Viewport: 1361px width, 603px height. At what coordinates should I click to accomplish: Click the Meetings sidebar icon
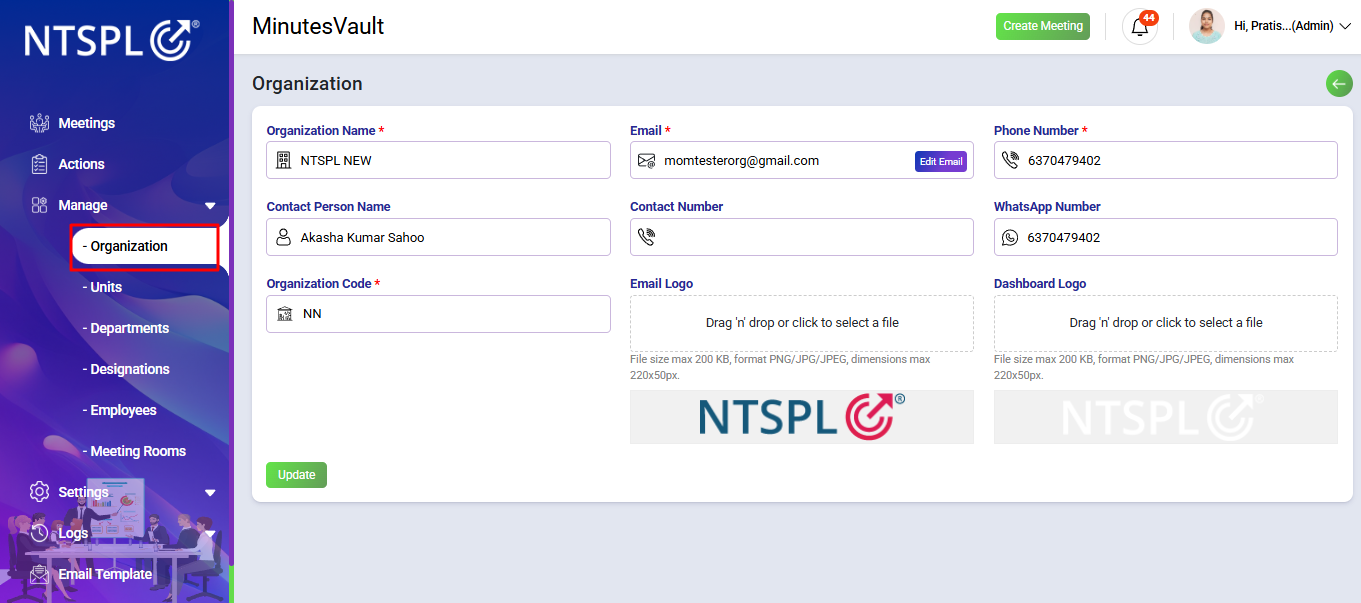pos(39,123)
